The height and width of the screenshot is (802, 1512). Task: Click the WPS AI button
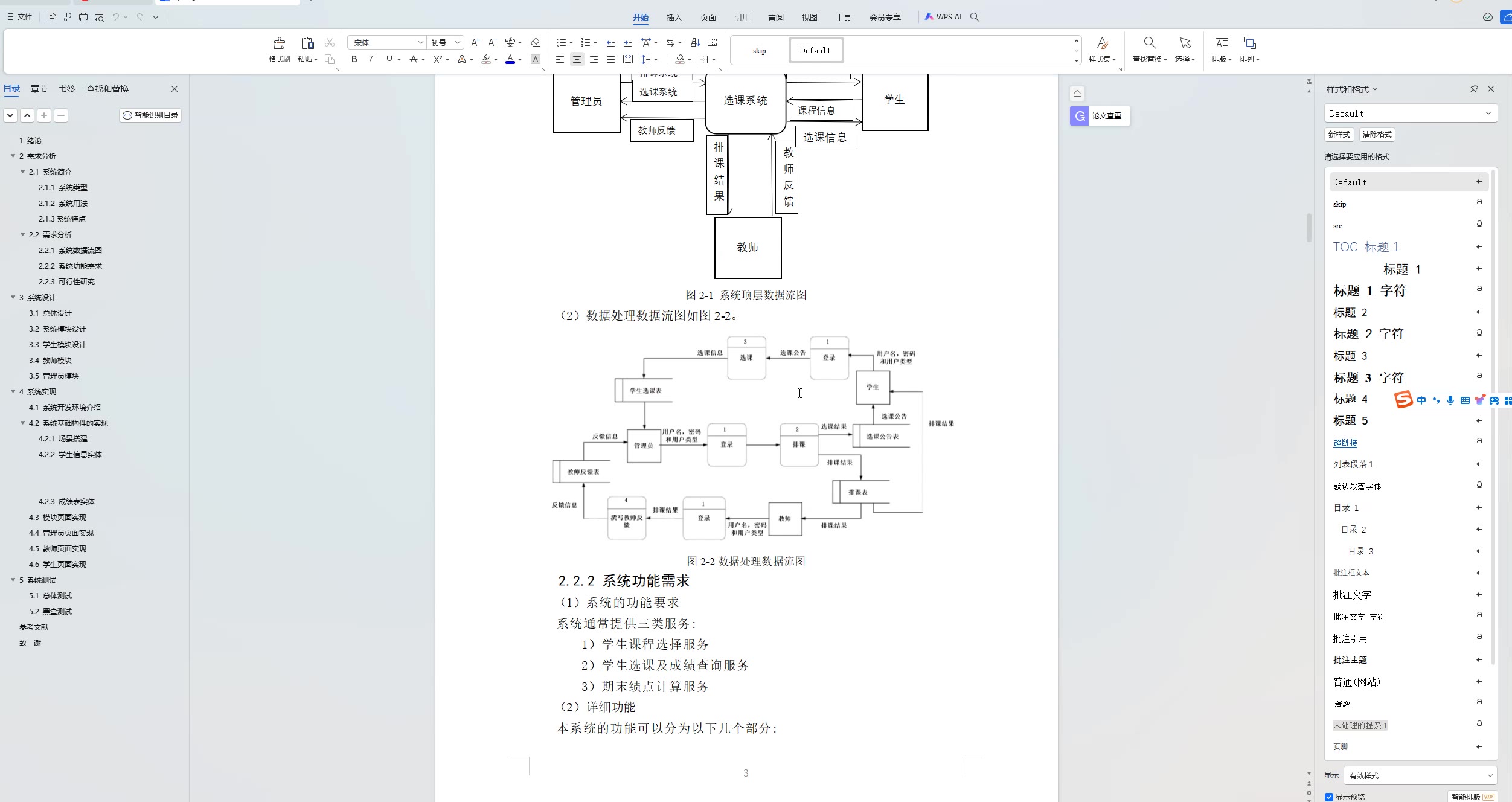(943, 17)
